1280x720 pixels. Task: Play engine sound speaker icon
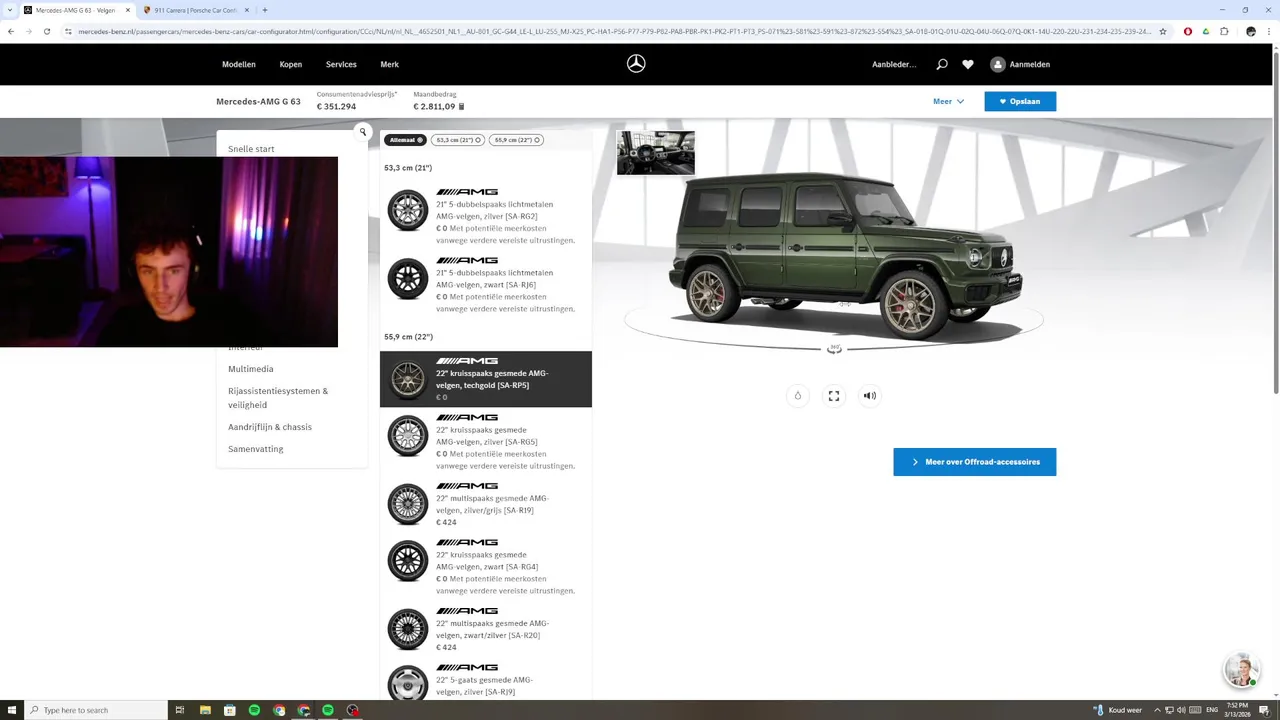pyautogui.click(x=870, y=396)
